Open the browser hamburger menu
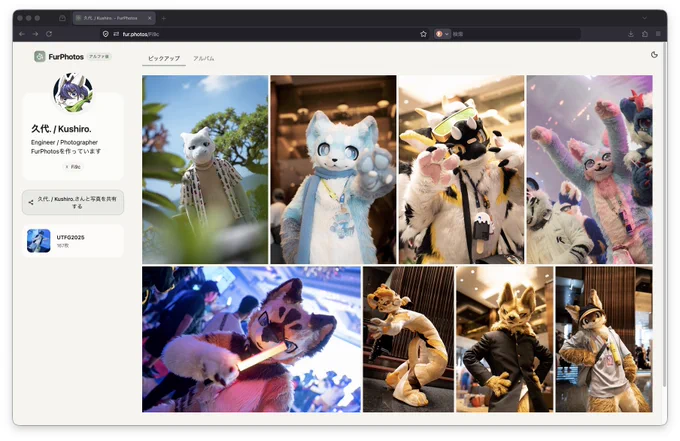The height and width of the screenshot is (441, 680). click(658, 34)
